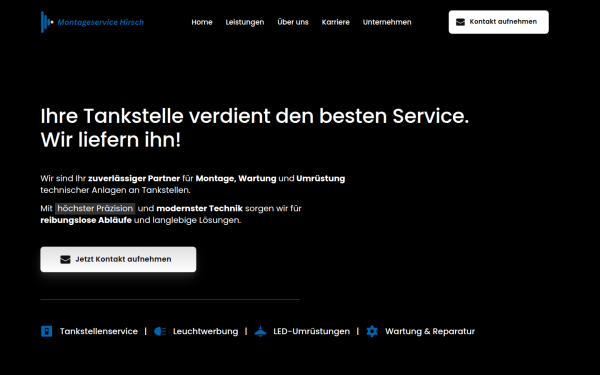Click the headlight icon beside Leuchtwerbung

[x=160, y=331]
